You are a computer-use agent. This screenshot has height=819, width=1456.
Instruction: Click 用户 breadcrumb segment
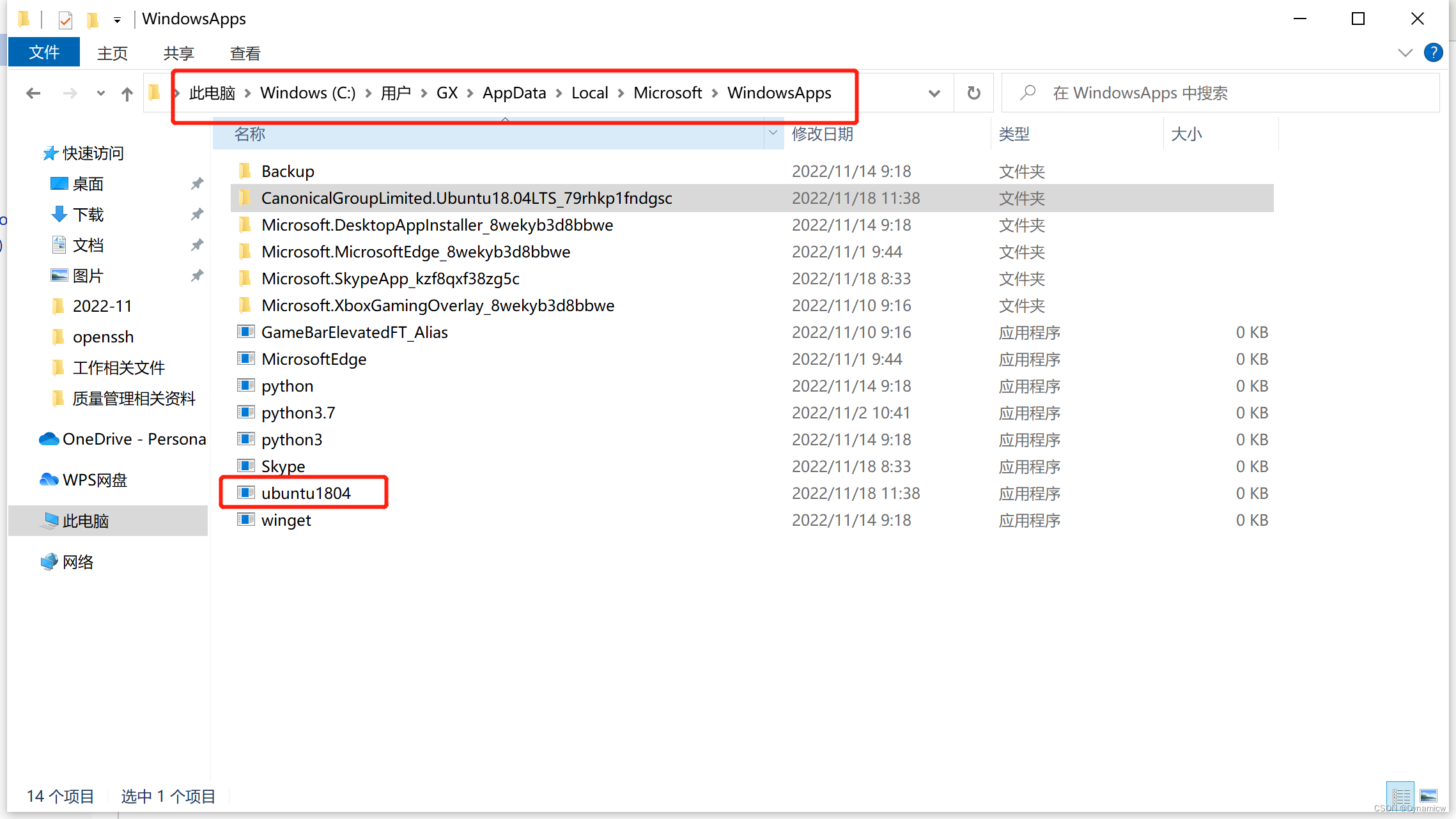click(396, 93)
